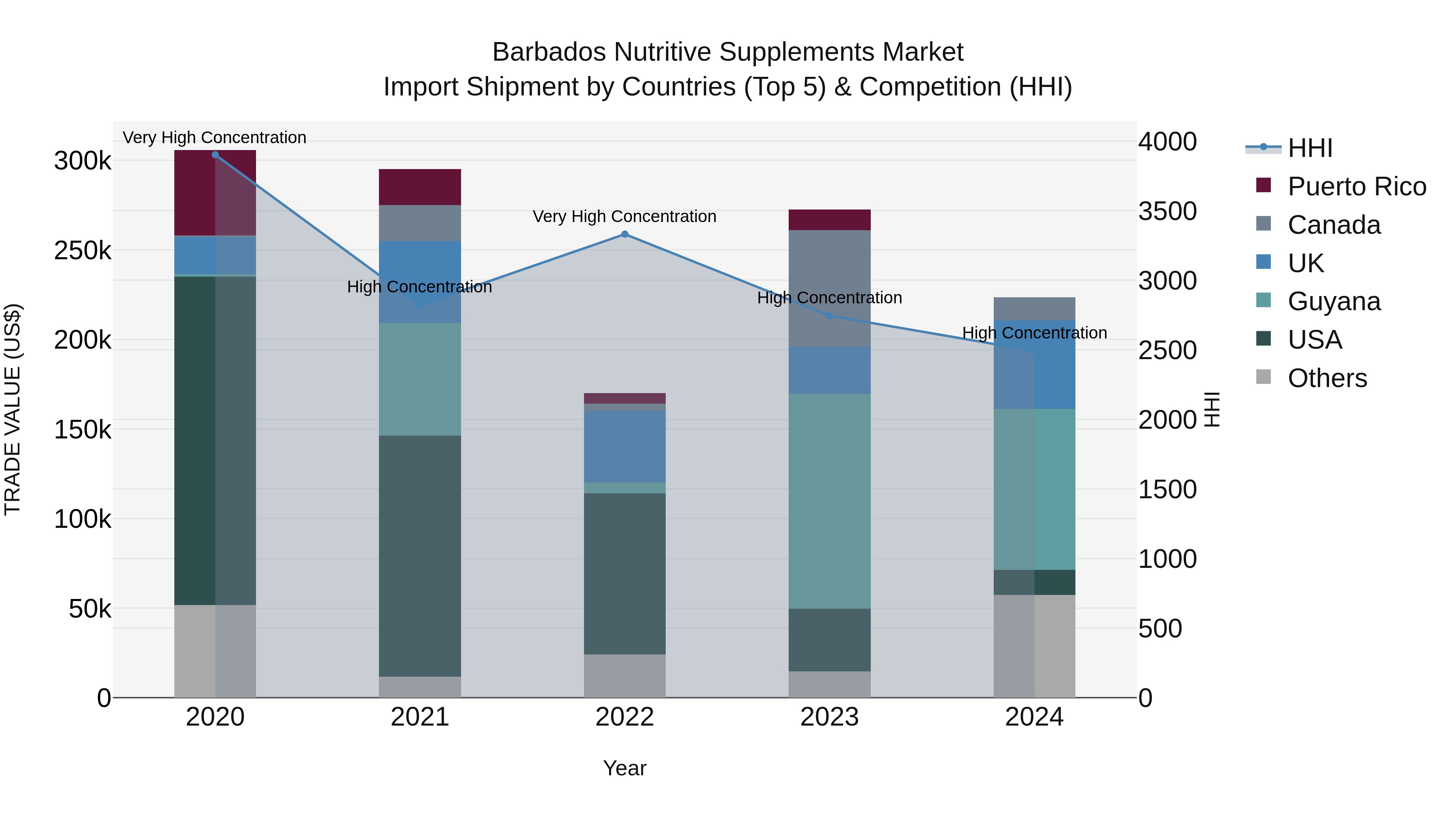1456x819 pixels.
Task: Click the 2024 x-axis label
Action: click(1034, 717)
